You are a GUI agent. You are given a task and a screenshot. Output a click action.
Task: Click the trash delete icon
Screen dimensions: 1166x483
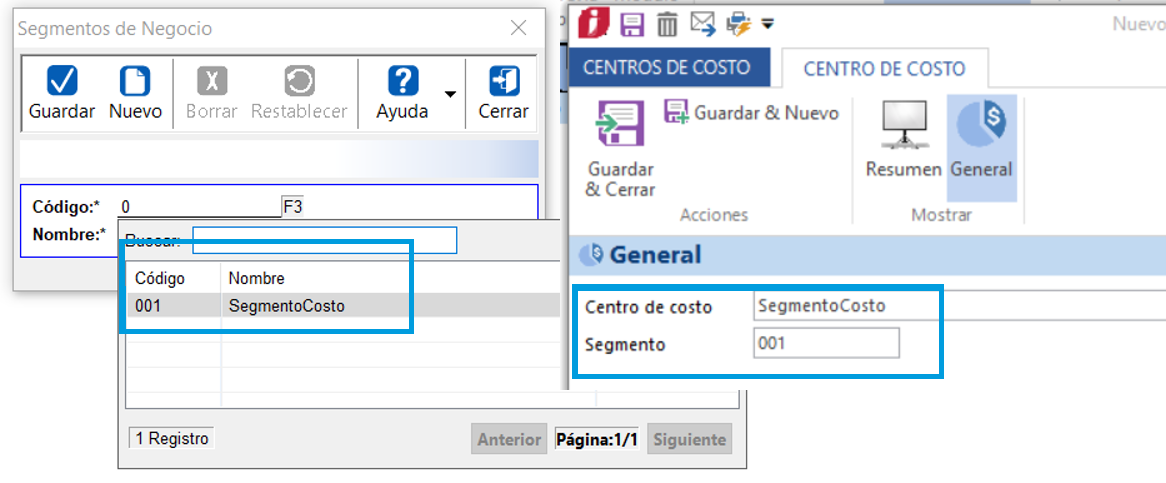(667, 24)
